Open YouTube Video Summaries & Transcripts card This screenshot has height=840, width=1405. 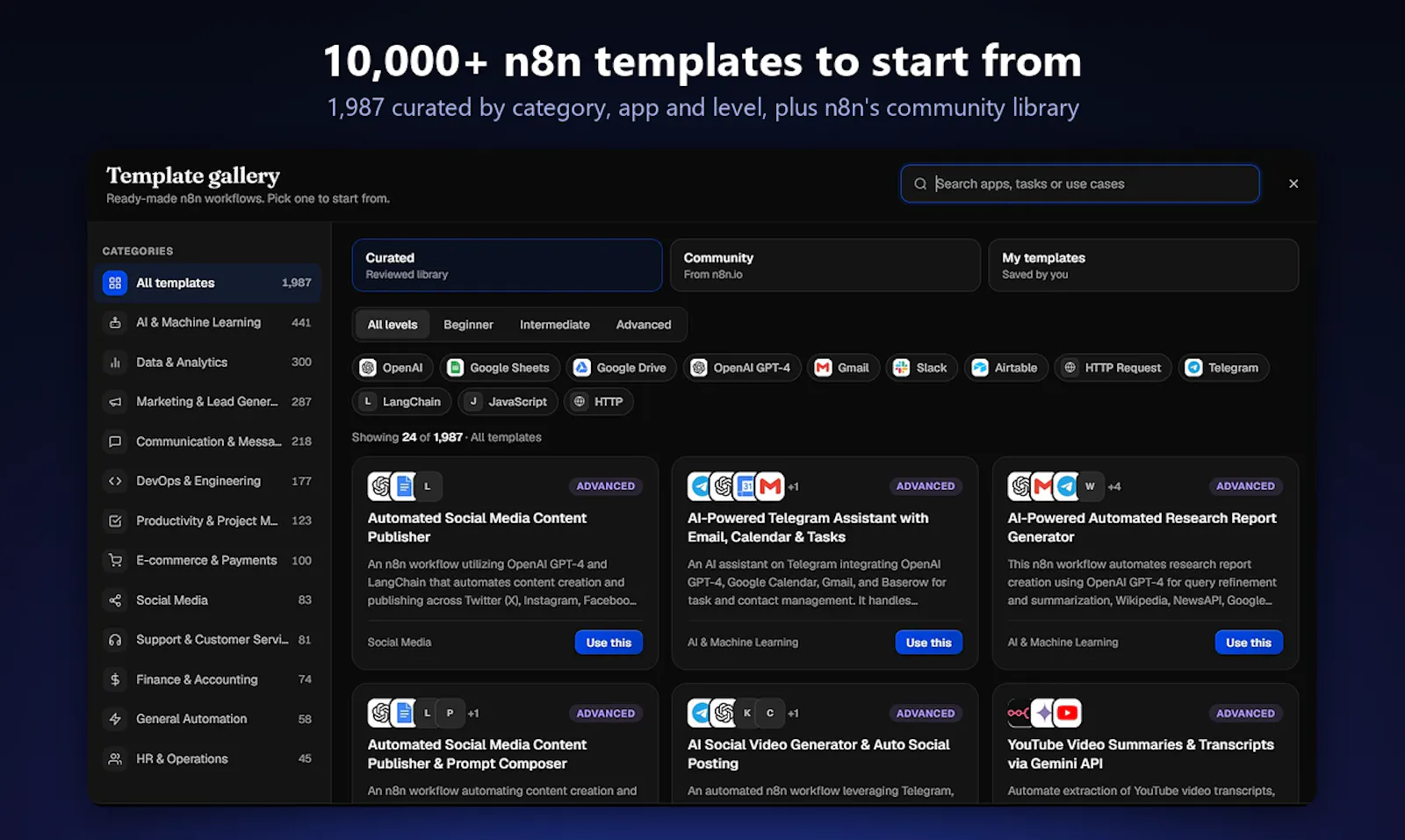[1145, 743]
